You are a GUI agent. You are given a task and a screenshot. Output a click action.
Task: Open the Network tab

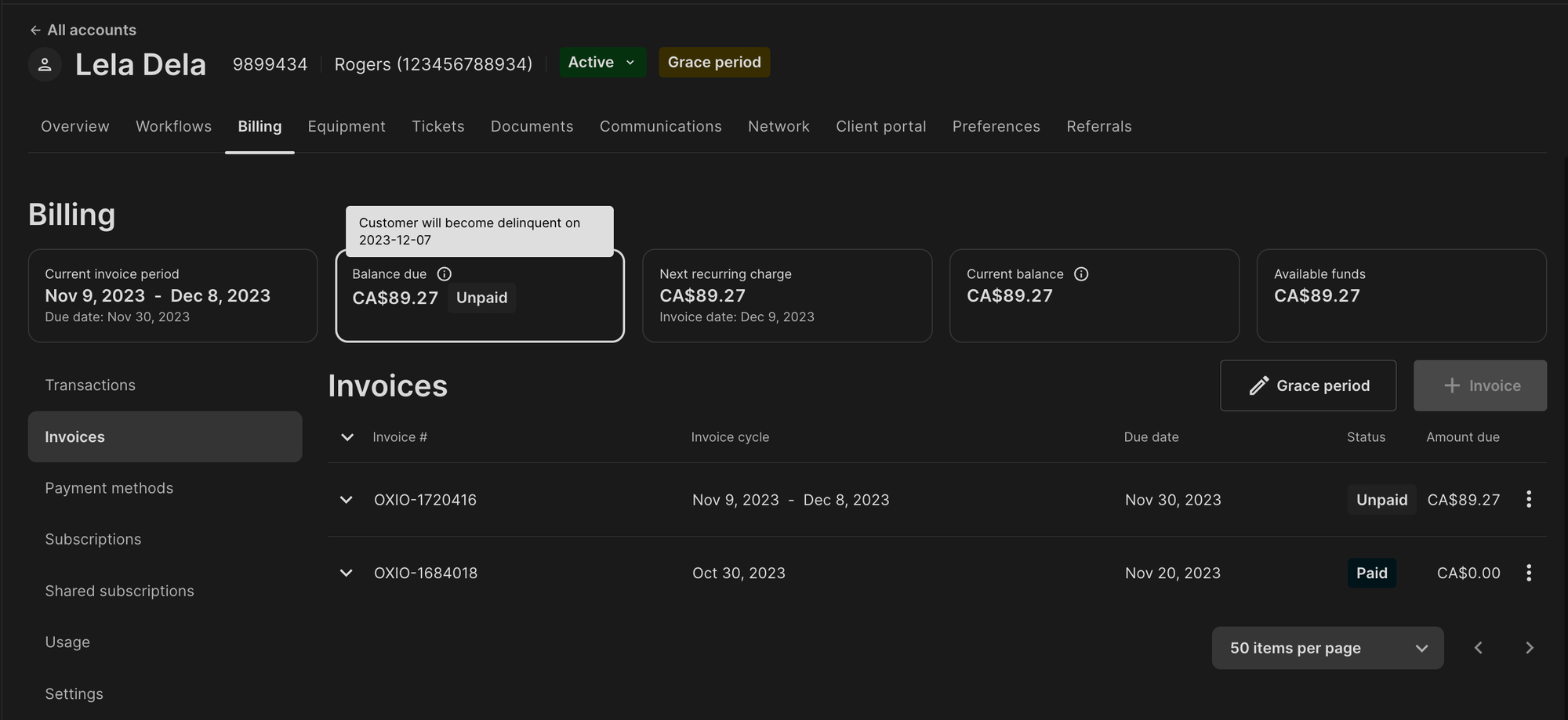(779, 126)
